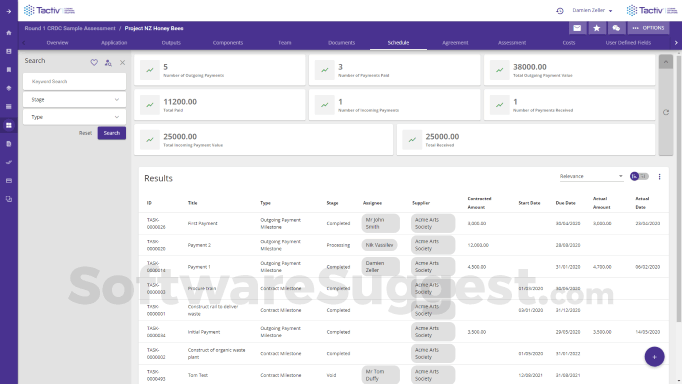Sort by the Contracted Amount column header
This screenshot has width=682, height=384.
[479, 203]
